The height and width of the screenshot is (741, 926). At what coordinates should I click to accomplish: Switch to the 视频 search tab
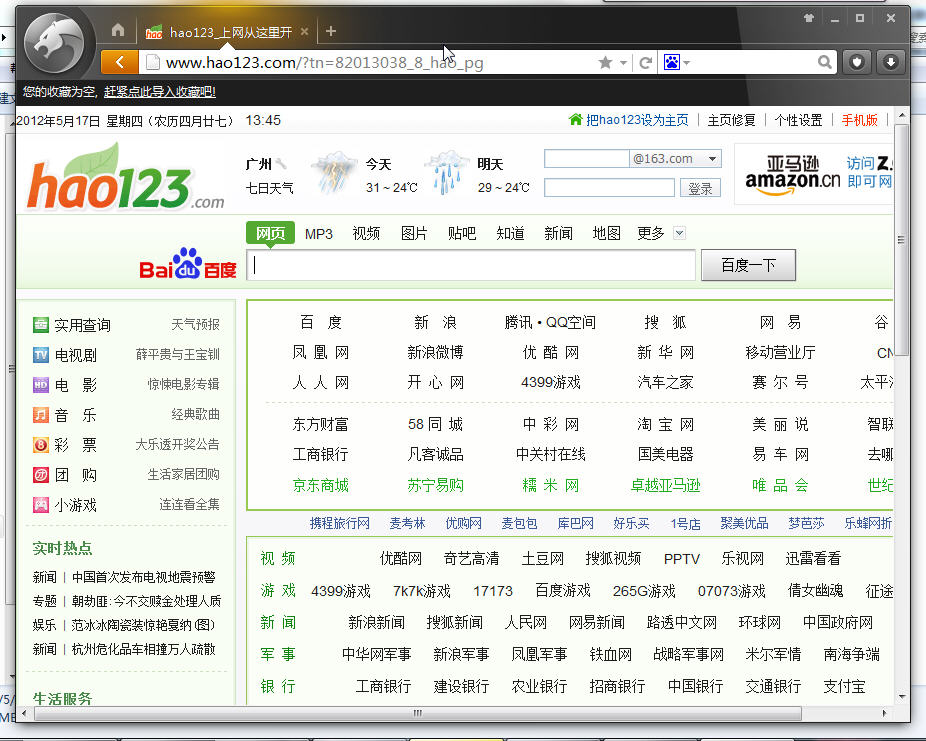366,233
